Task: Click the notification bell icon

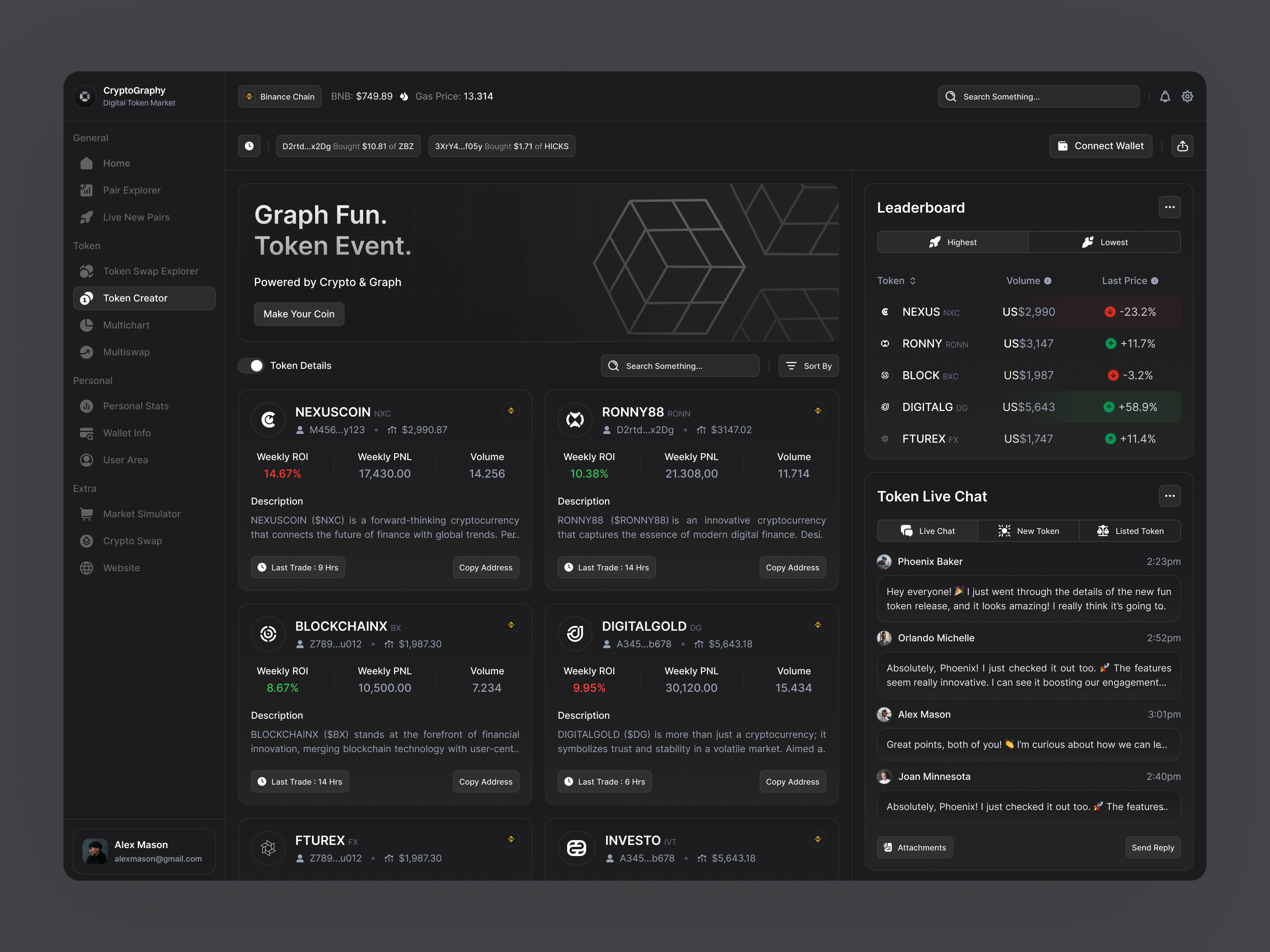Action: point(1166,96)
